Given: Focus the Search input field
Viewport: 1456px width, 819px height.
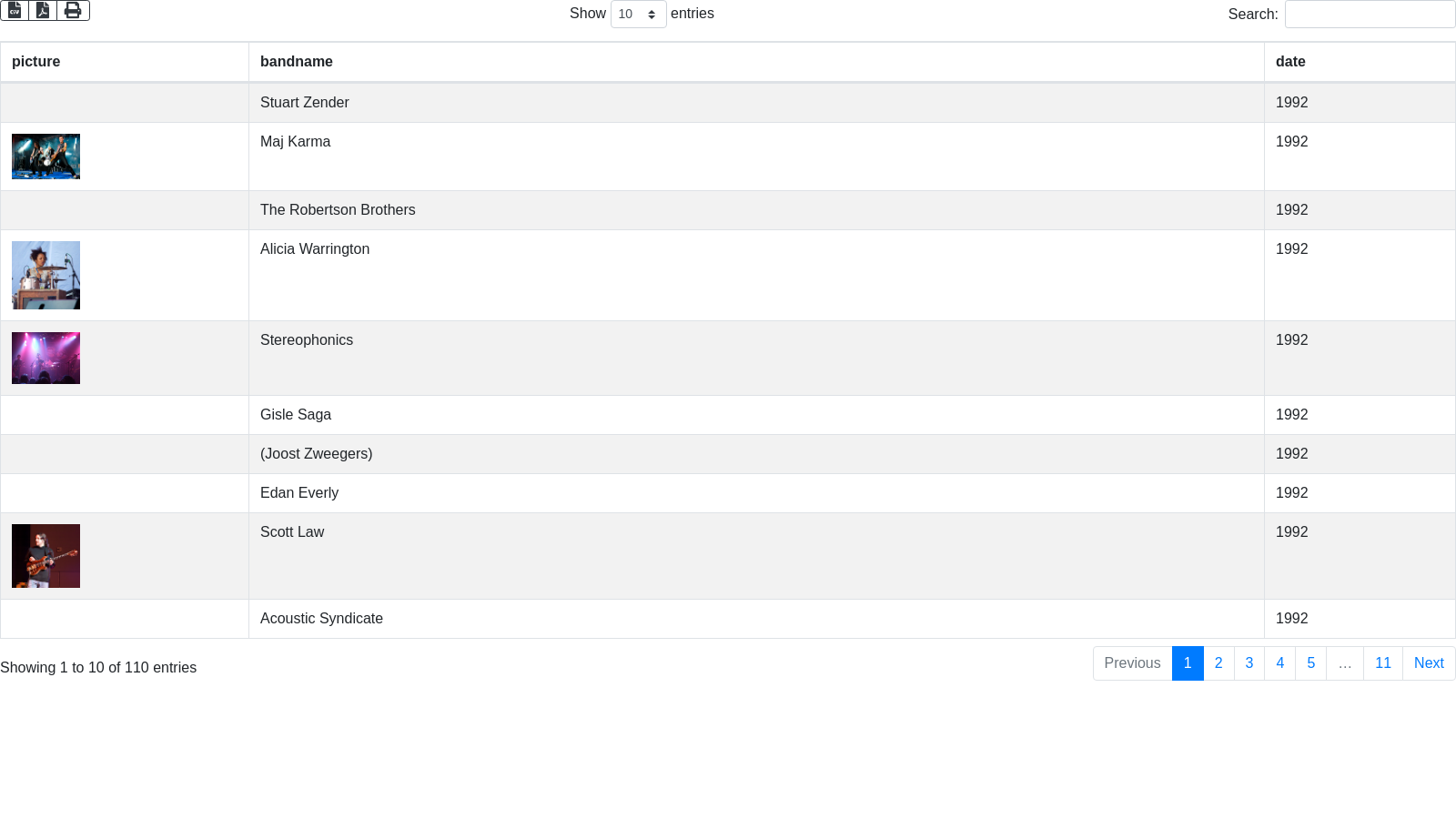Looking at the screenshot, I should tap(1370, 15).
